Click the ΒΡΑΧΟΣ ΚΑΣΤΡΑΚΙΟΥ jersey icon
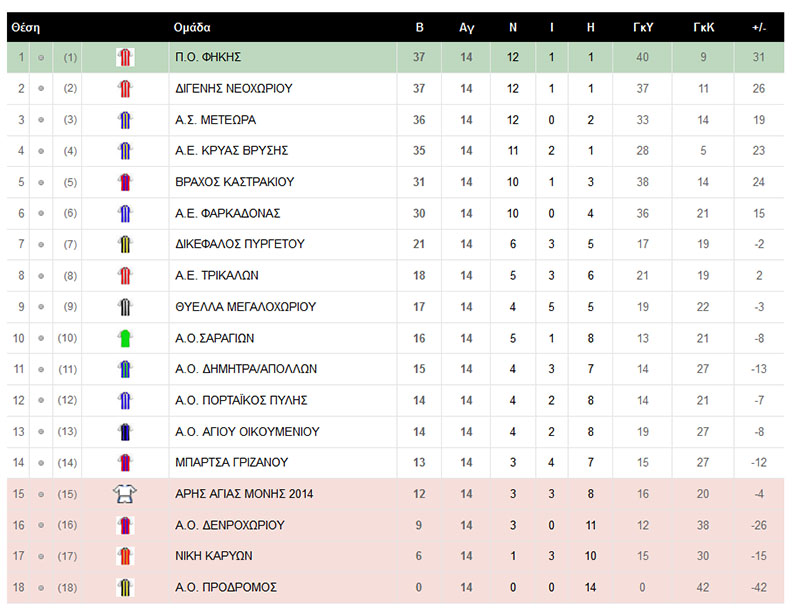This screenshot has width=800, height=615. point(125,182)
